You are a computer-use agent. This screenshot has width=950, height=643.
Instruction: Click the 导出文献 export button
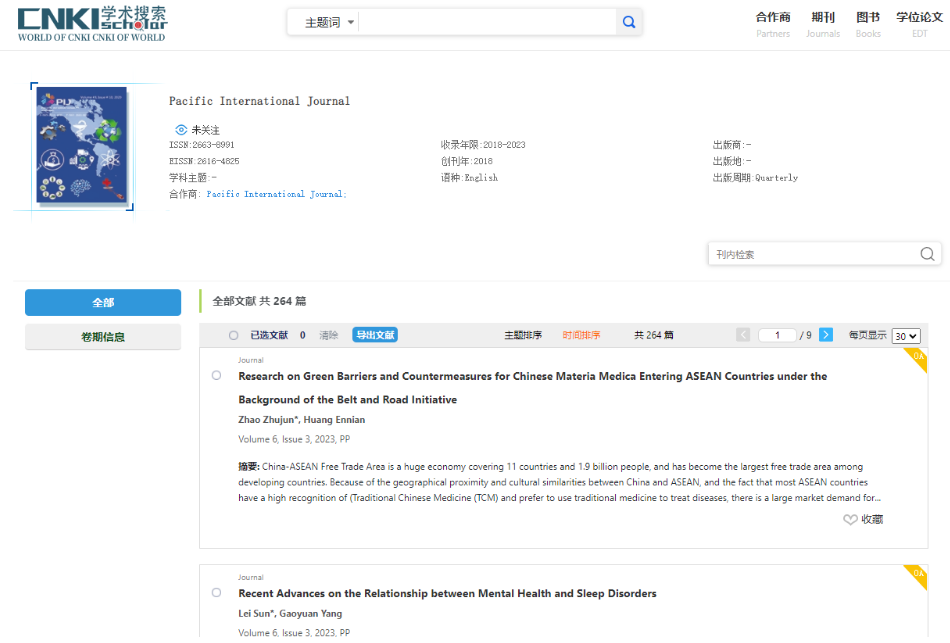[375, 335]
